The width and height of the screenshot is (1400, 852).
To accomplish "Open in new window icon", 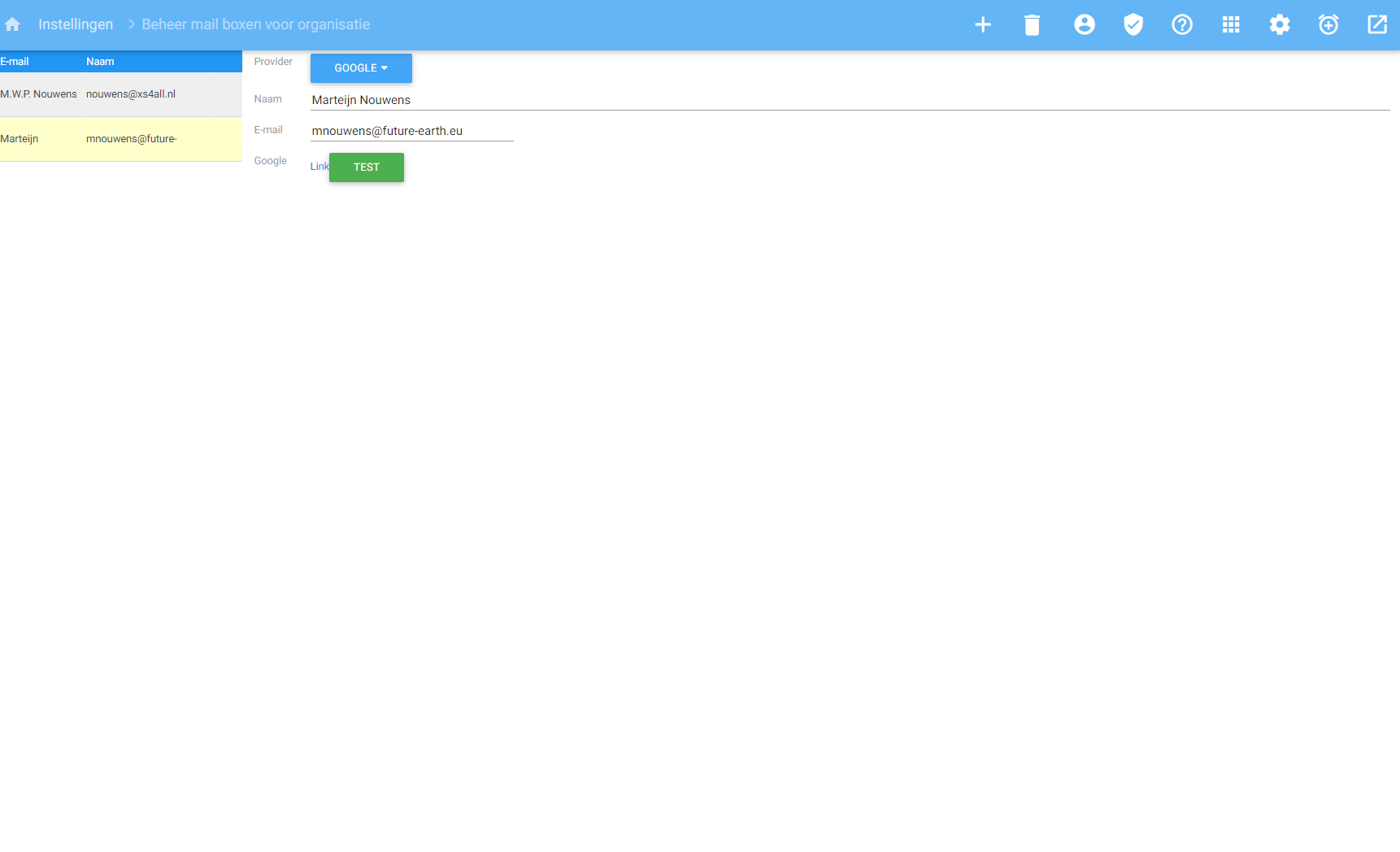I will click(1377, 24).
